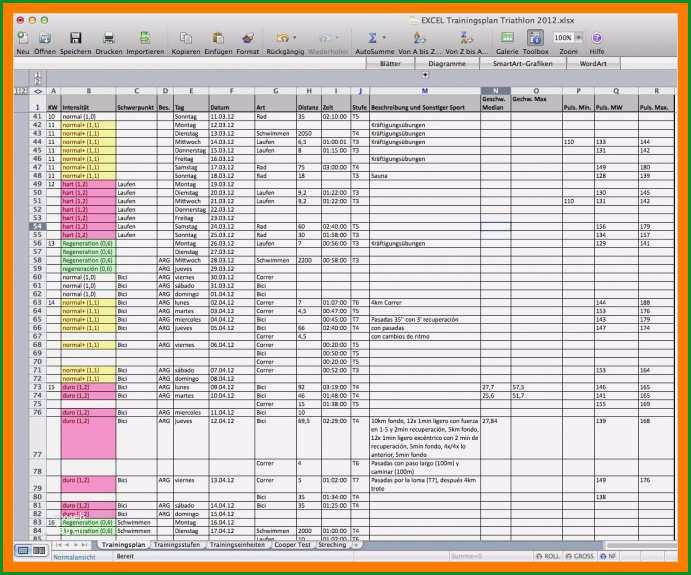The height and width of the screenshot is (575, 691).
Task: Open the Blätter gallery tab
Action: point(390,63)
